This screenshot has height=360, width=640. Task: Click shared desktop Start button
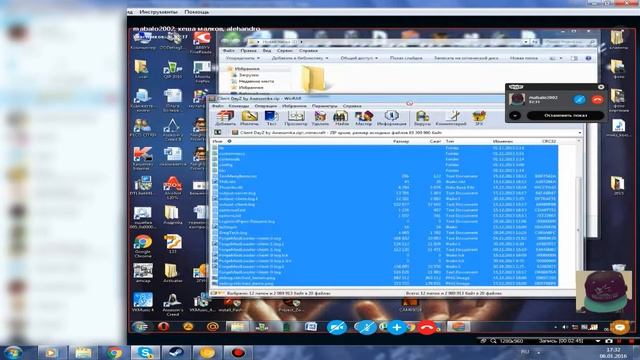141,327
